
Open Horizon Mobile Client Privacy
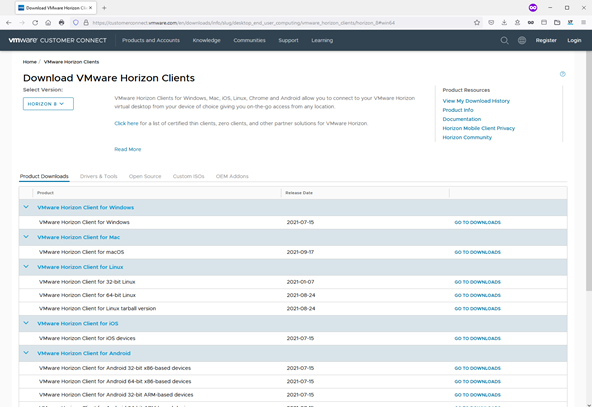[479, 128]
